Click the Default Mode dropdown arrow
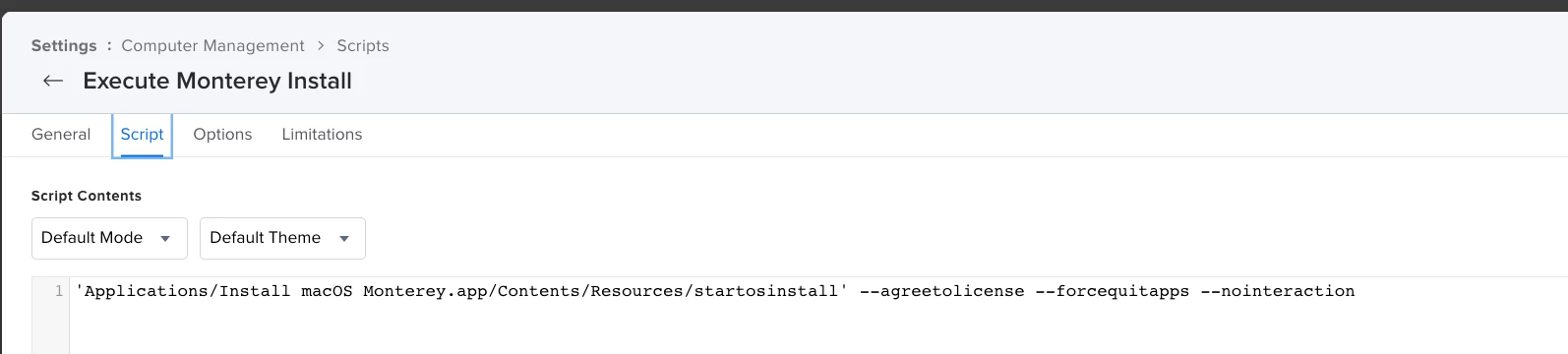Viewport: 1568px width, 354px height. point(165,239)
